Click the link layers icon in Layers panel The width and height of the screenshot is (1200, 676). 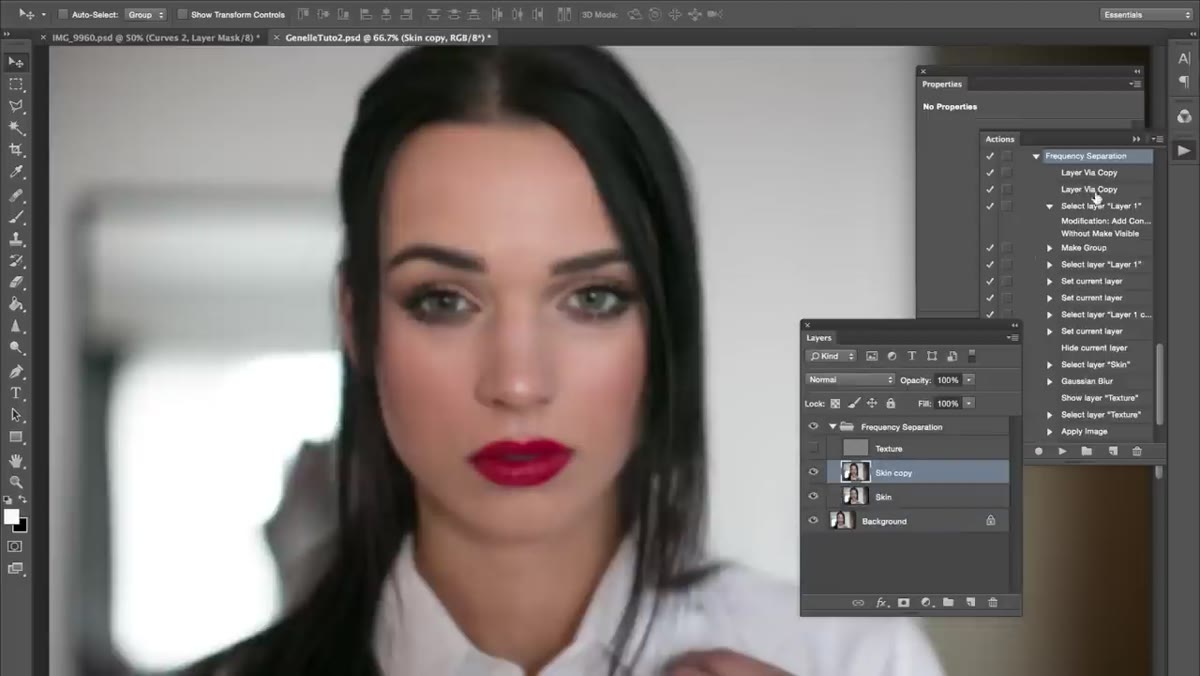coord(858,602)
